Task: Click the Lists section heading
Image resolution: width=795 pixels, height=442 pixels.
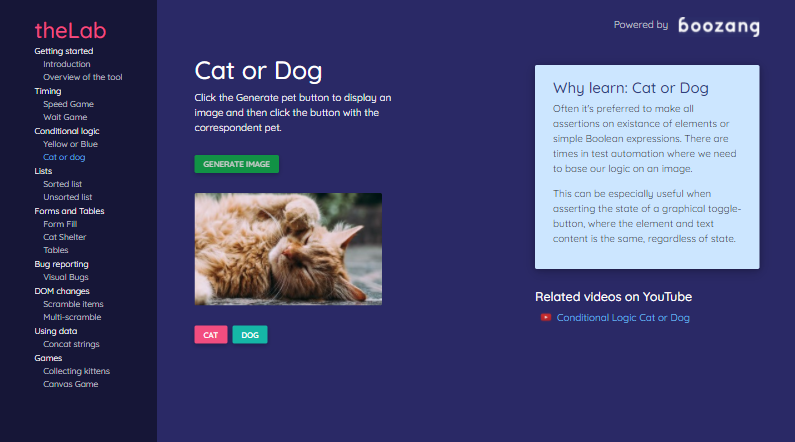Action: pyautogui.click(x=43, y=171)
